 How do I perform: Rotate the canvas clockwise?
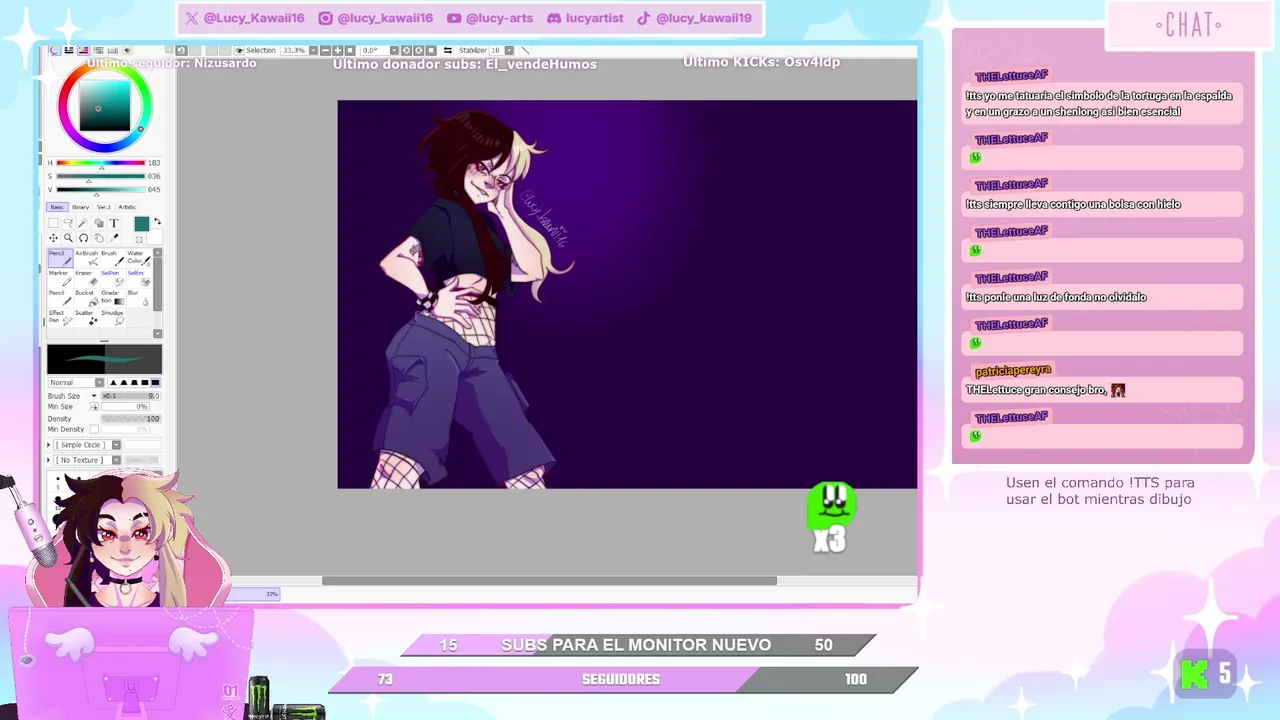(x=418, y=50)
